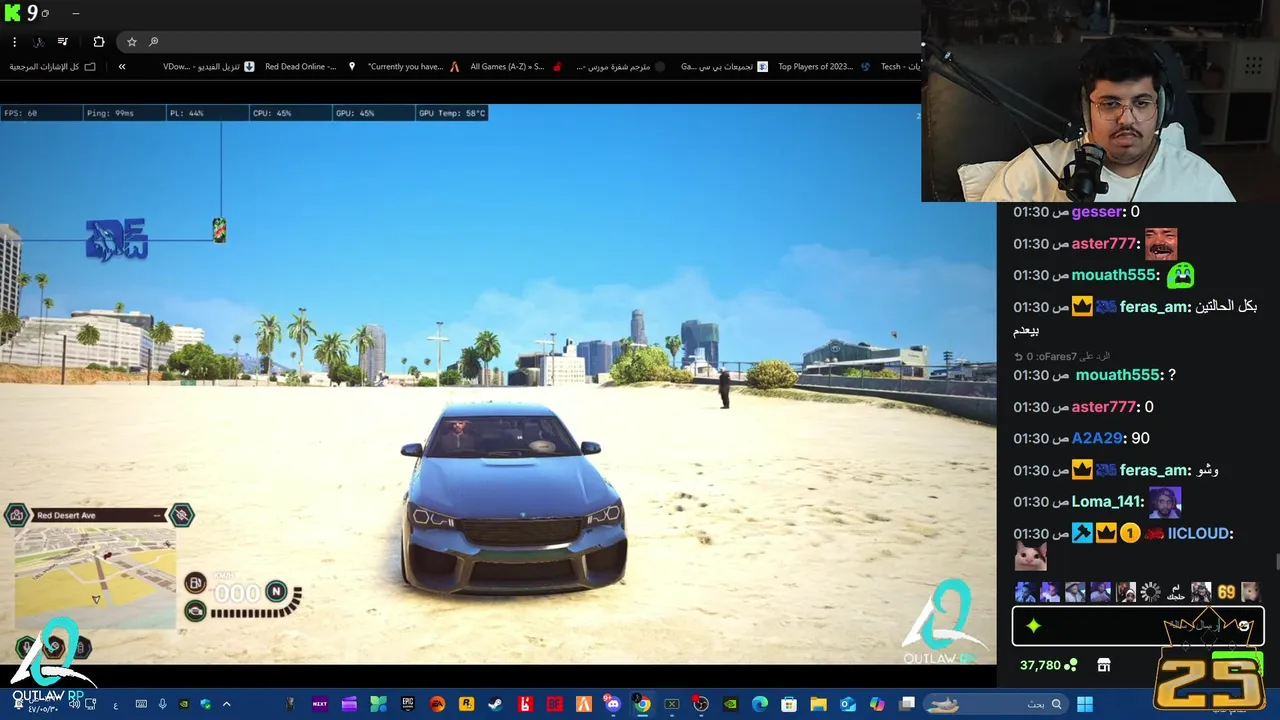Click the face emote in aster777's message
1280x720 pixels.
click(x=1161, y=244)
